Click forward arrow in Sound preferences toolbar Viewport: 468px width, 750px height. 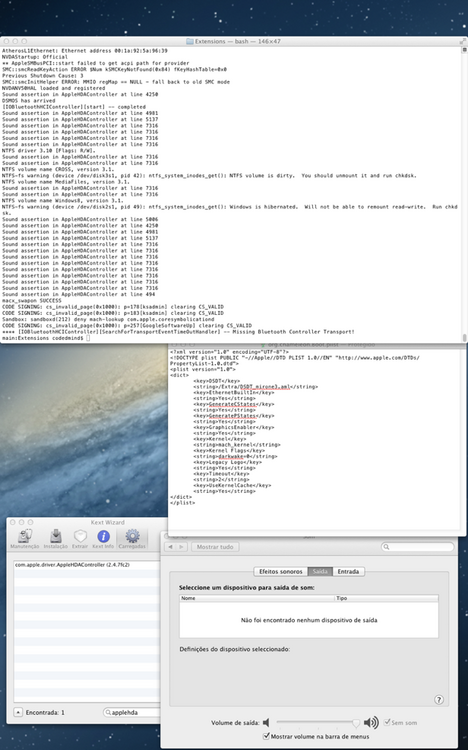[x=182, y=547]
